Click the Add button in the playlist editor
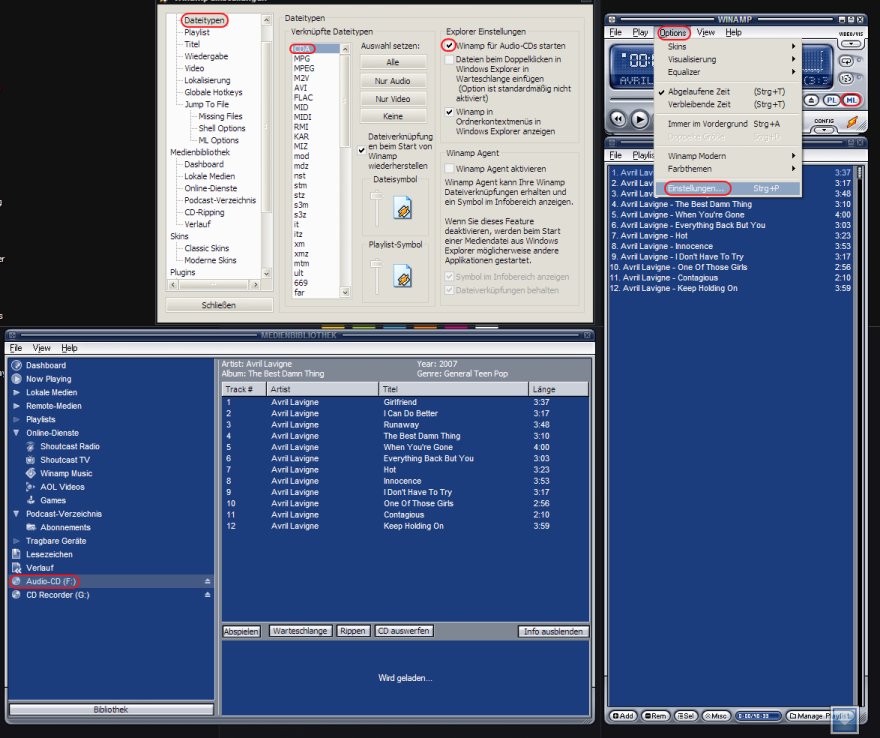Viewport: 880px width, 738px height. (623, 716)
